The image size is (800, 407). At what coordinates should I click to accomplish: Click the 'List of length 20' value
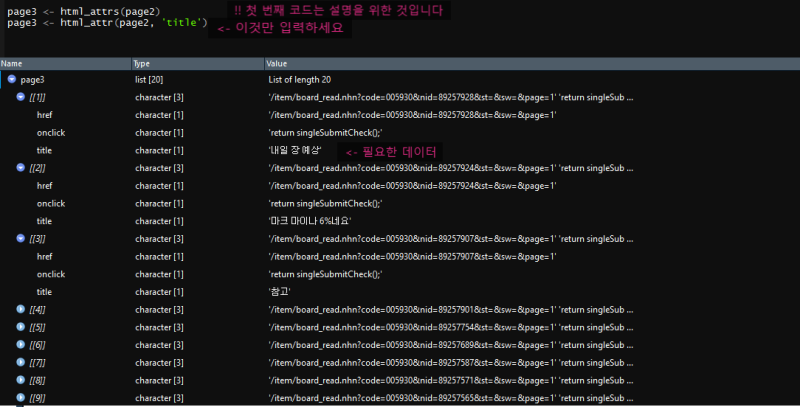tap(299, 80)
